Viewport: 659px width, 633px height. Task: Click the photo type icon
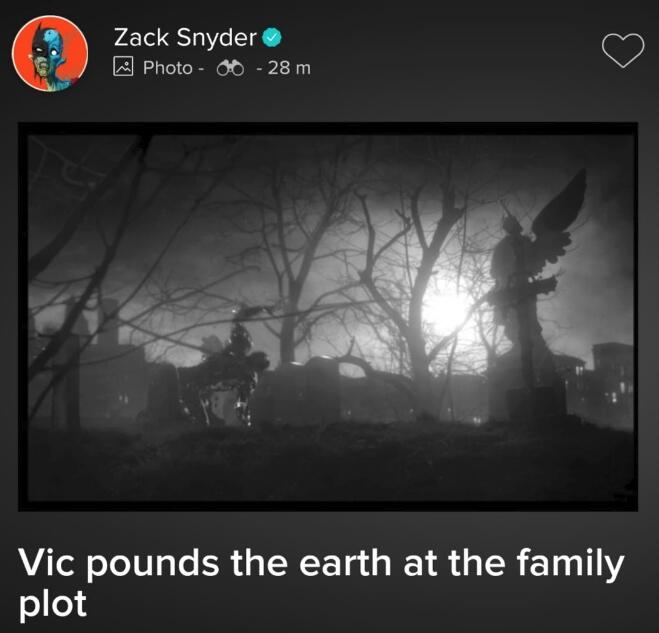click(x=123, y=67)
